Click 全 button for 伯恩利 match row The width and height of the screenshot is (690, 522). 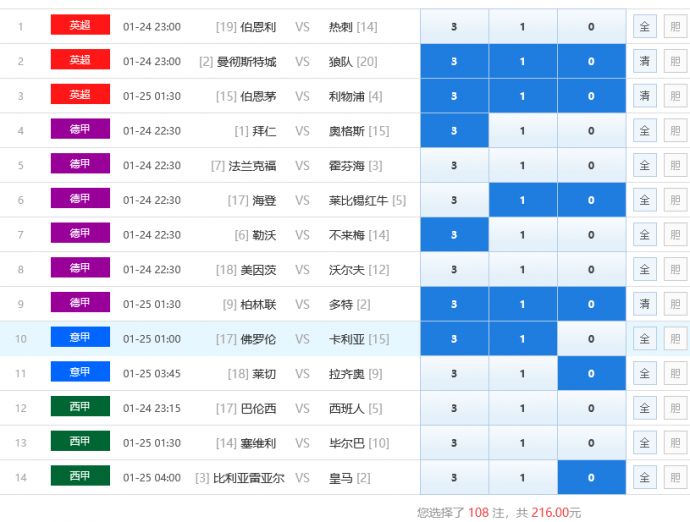[x=645, y=27]
